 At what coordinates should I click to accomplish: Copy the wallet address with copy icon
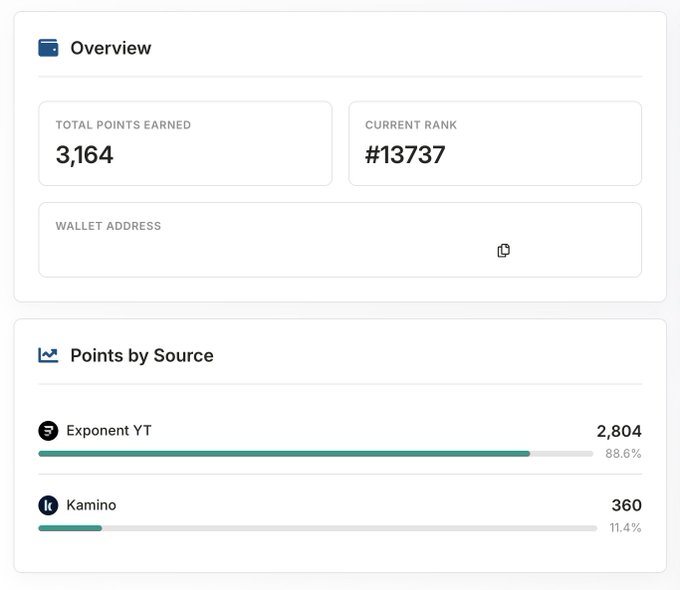pos(503,250)
